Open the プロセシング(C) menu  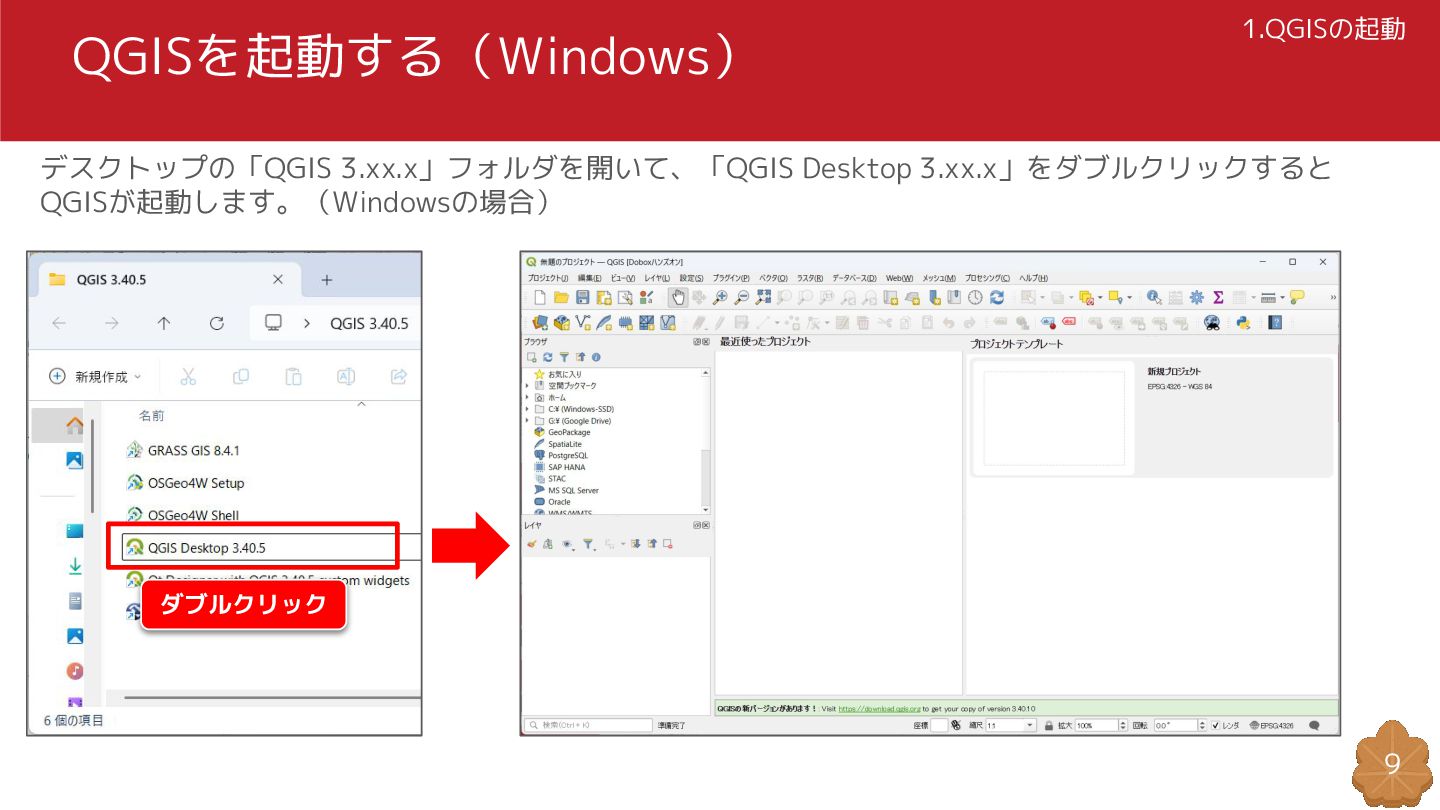986,278
